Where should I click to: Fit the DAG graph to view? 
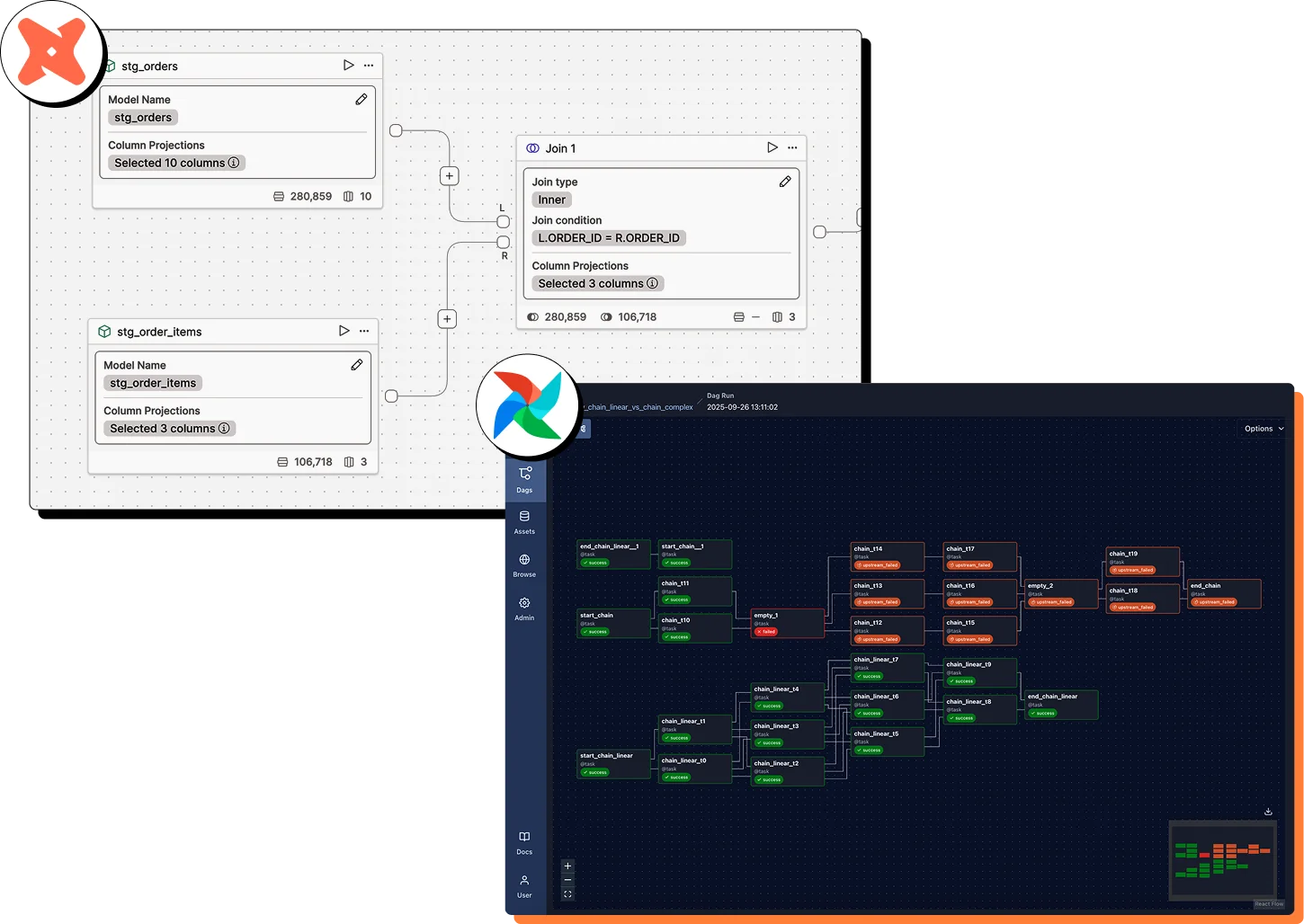click(567, 894)
